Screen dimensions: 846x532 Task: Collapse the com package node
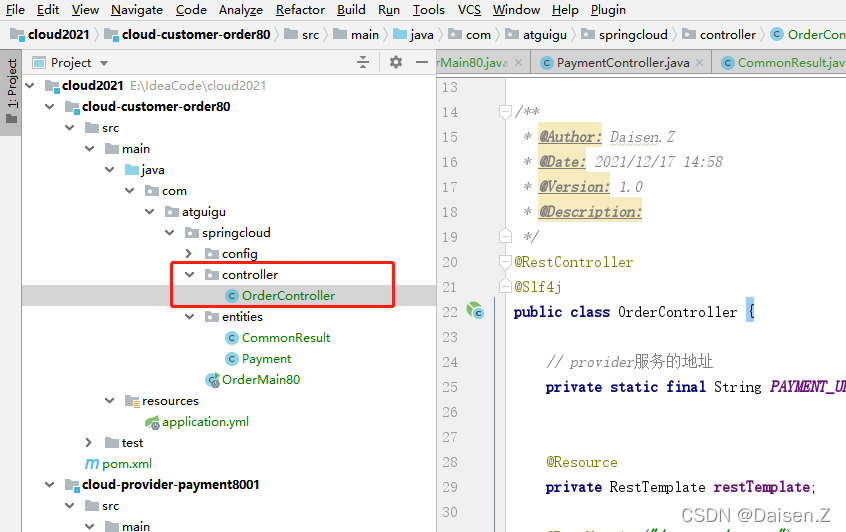point(130,190)
